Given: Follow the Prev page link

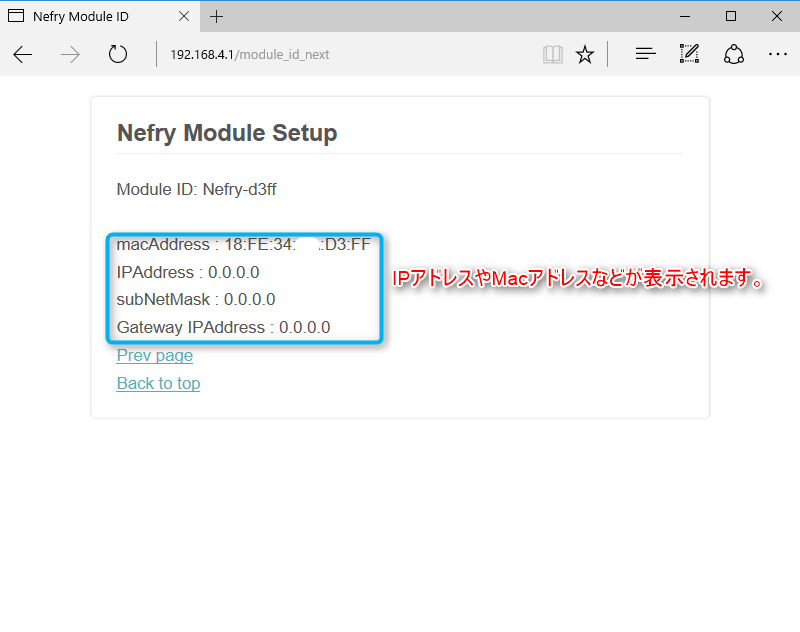Looking at the screenshot, I should point(155,355).
